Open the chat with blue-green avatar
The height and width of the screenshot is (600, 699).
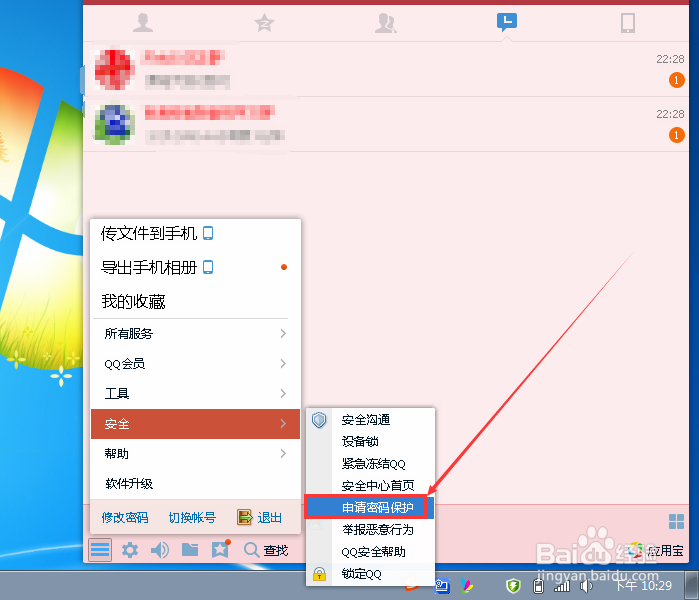point(386,124)
